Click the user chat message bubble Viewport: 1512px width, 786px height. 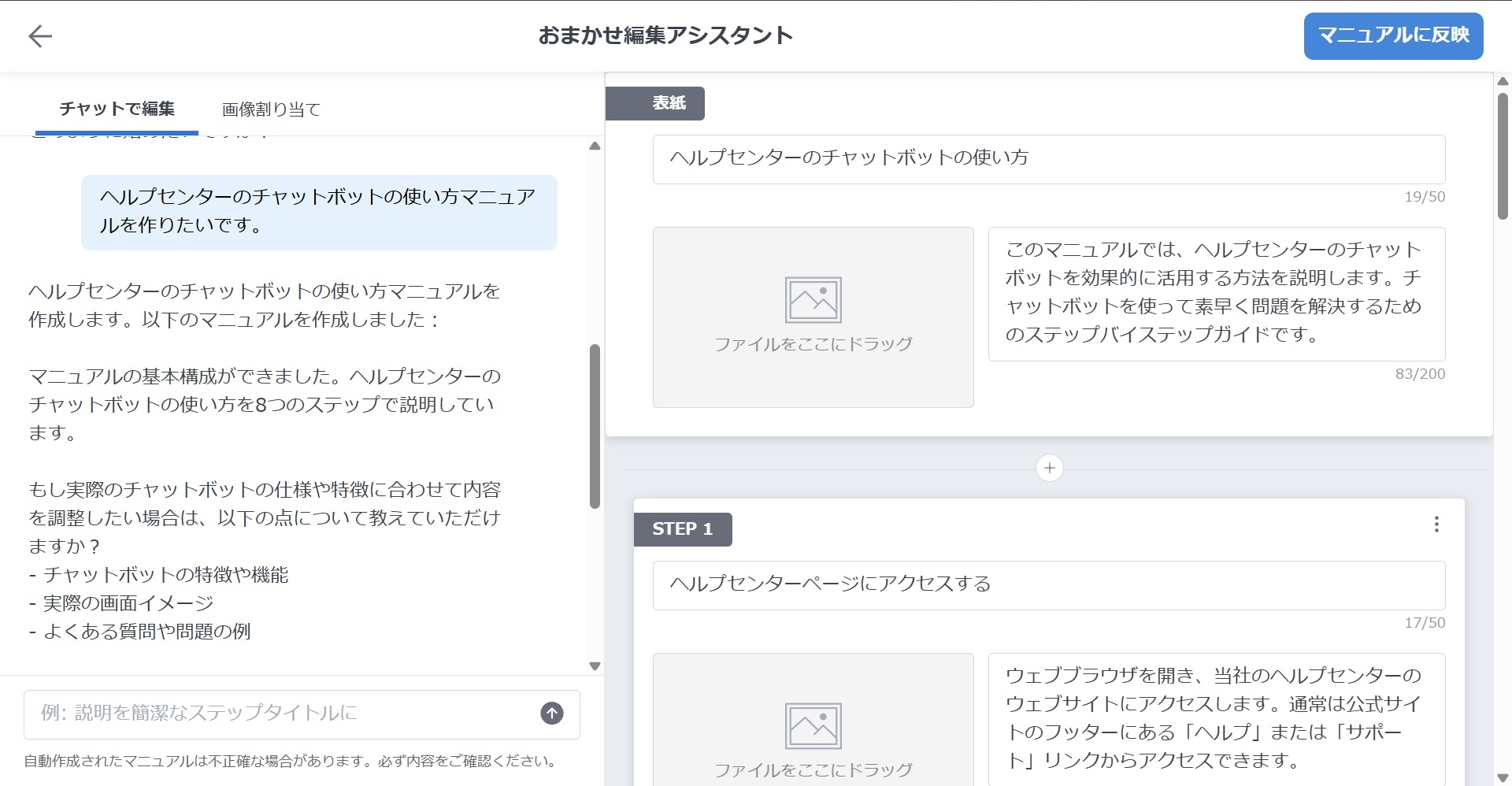(319, 212)
